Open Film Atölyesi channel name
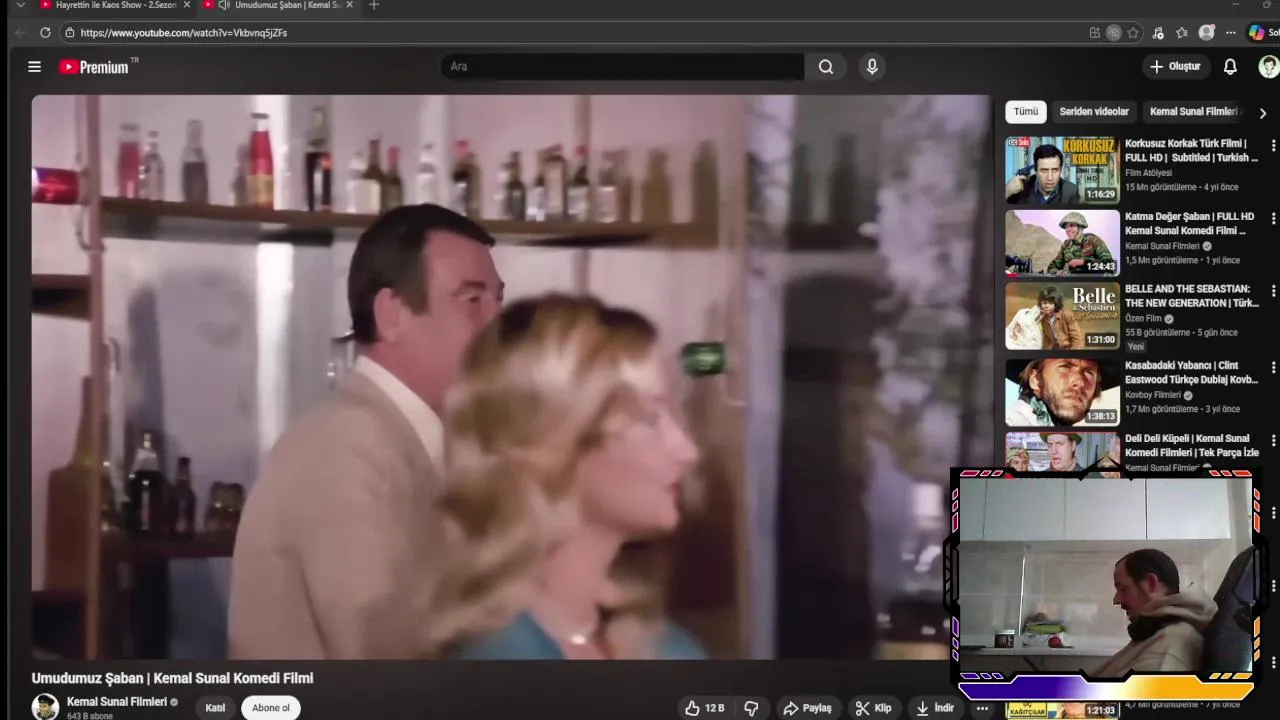The image size is (1280, 720). [1148, 173]
